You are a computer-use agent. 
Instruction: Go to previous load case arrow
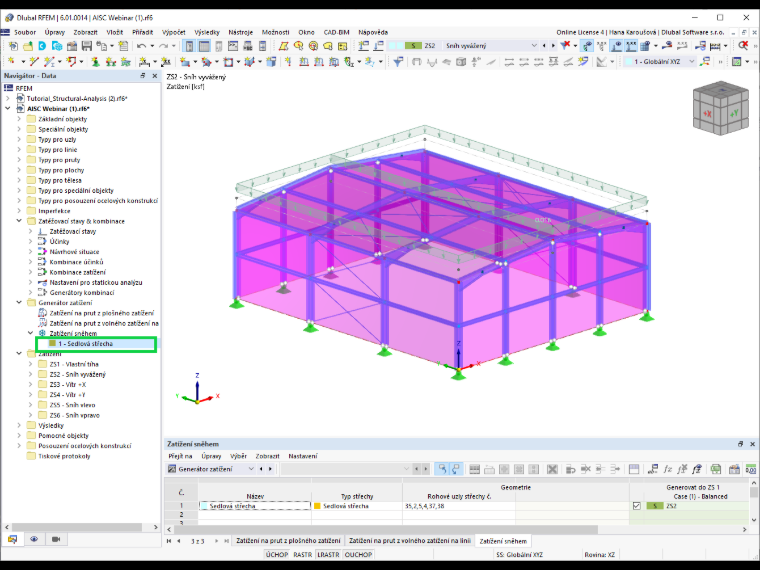(x=544, y=46)
